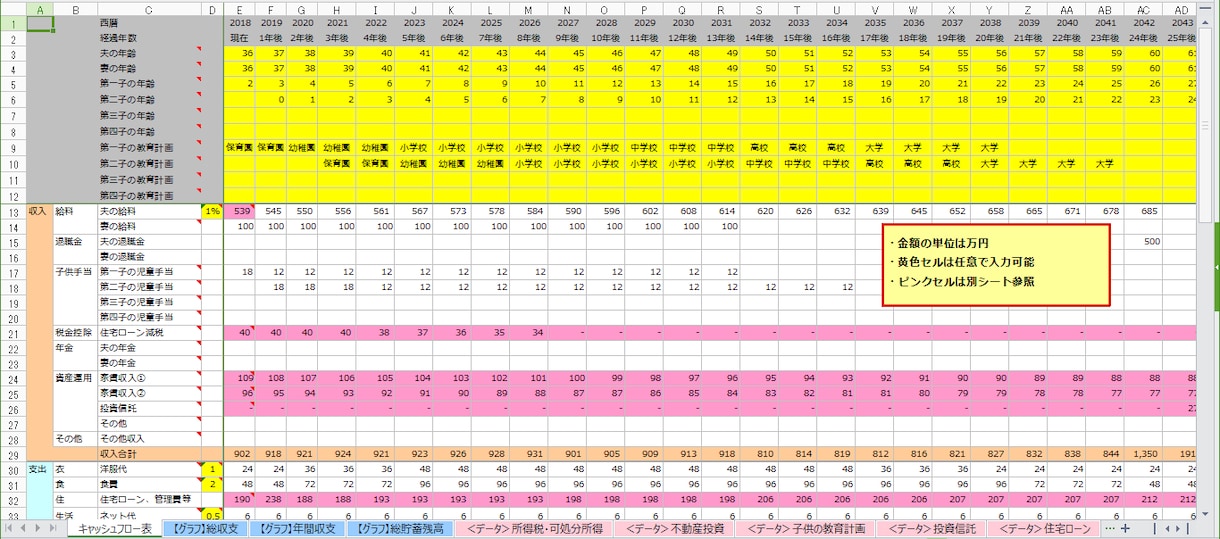This screenshot has height=539, width=1220.
Task: Select row 1 header
Action: (x=13, y=22)
